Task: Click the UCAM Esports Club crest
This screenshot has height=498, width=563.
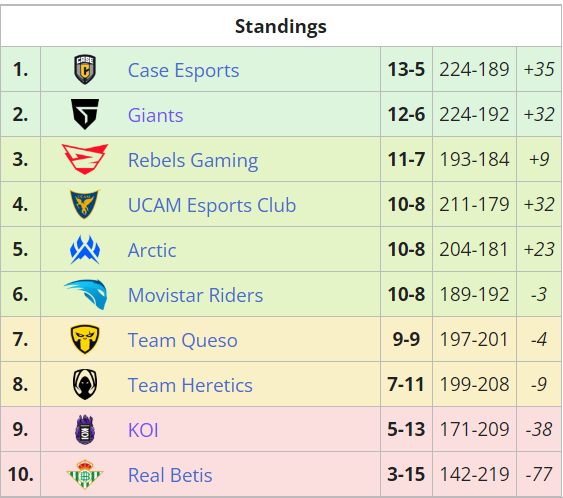Action: [85, 204]
